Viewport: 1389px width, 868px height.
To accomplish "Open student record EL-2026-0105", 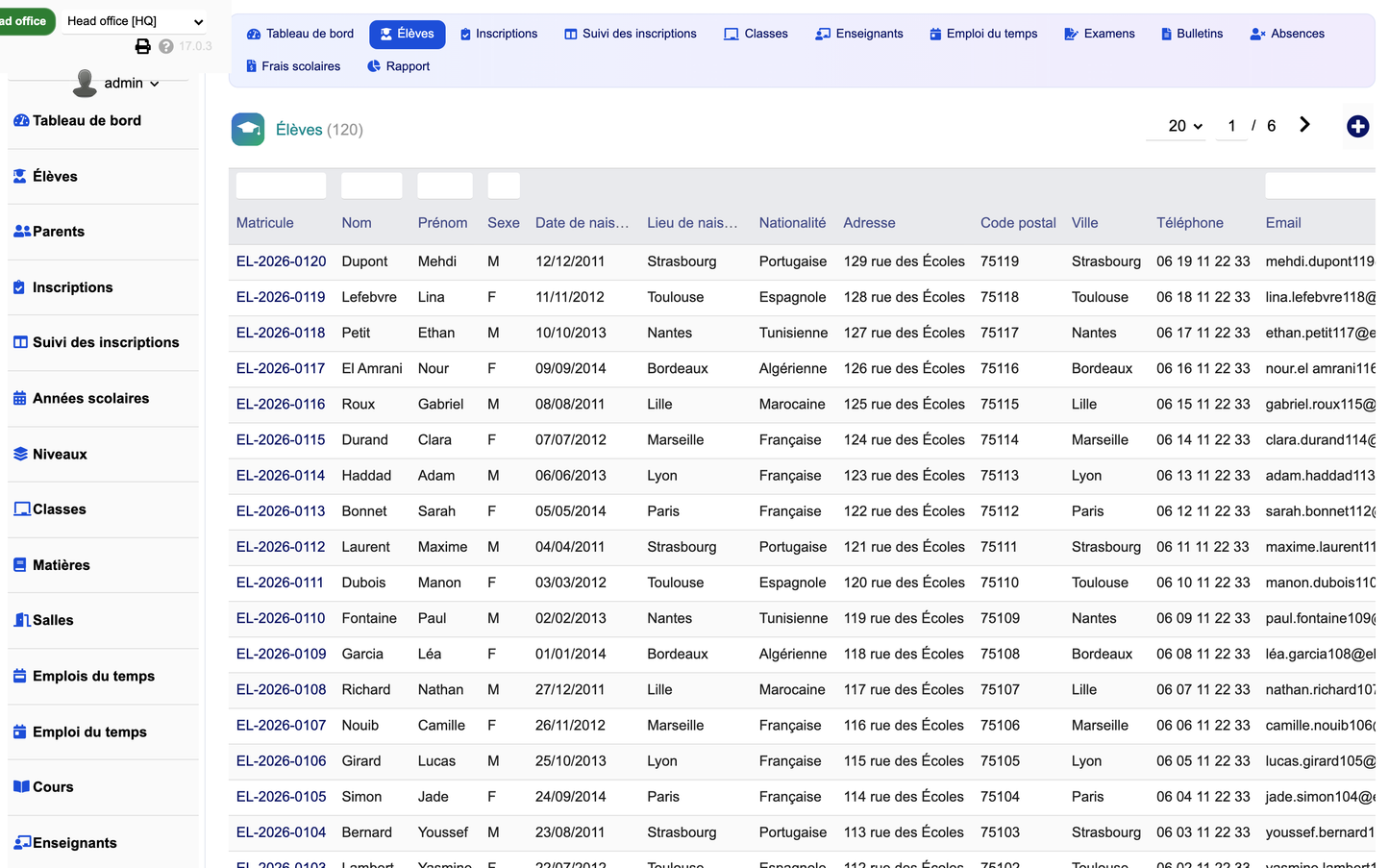I will tap(281, 797).
